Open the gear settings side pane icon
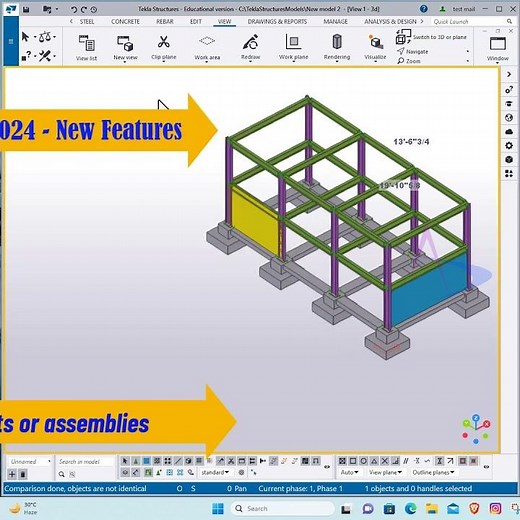 pos(509,146)
